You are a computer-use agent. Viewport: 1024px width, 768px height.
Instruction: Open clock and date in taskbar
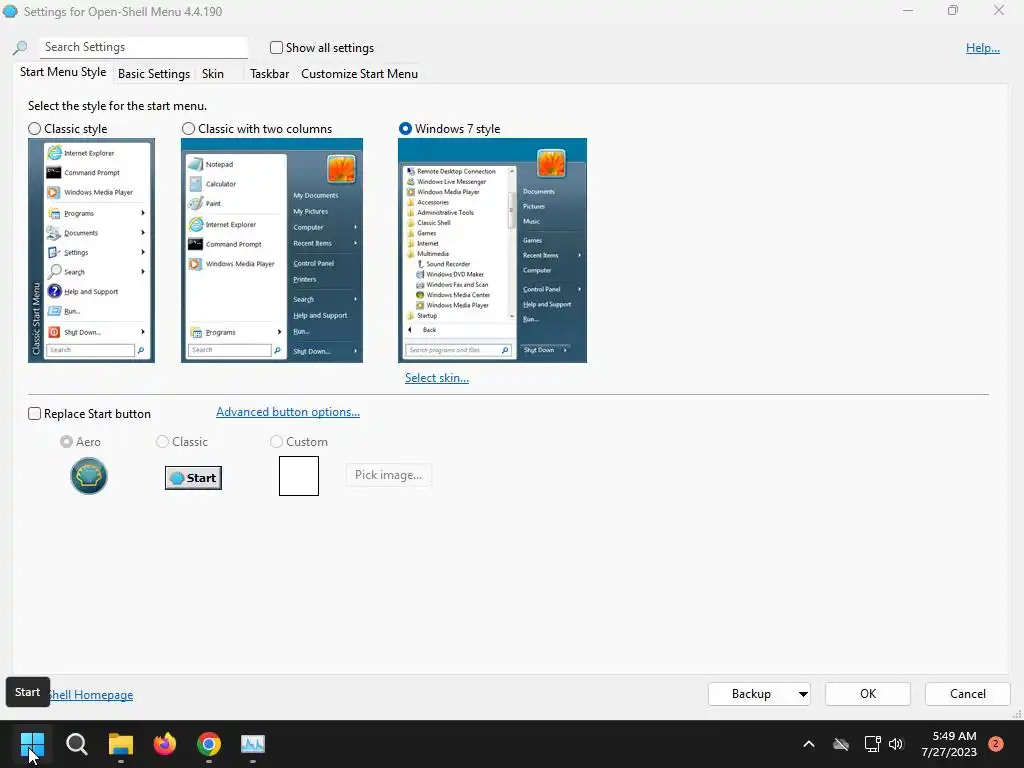coord(949,744)
